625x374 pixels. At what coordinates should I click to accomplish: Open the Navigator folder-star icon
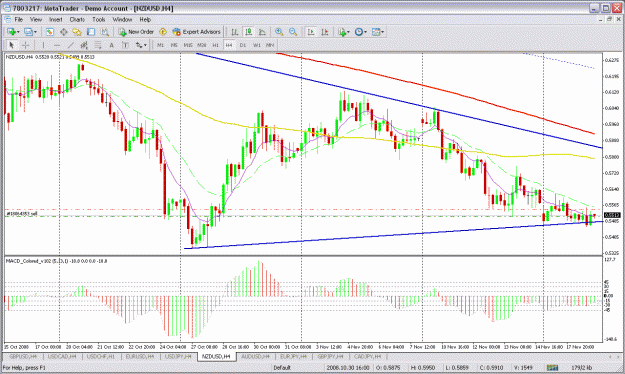point(77,32)
